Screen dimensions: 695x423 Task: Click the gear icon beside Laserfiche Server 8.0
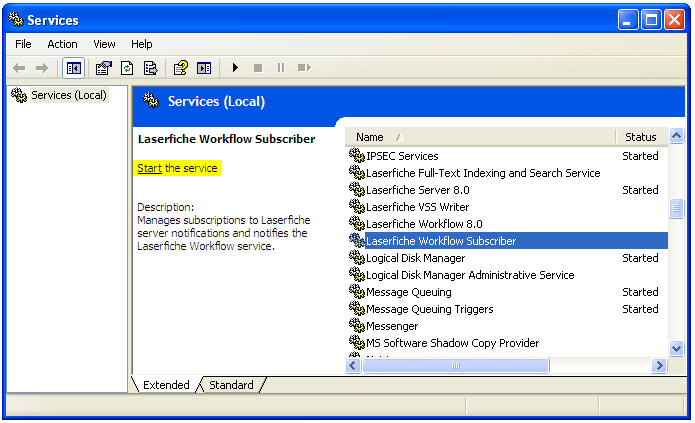[356, 189]
